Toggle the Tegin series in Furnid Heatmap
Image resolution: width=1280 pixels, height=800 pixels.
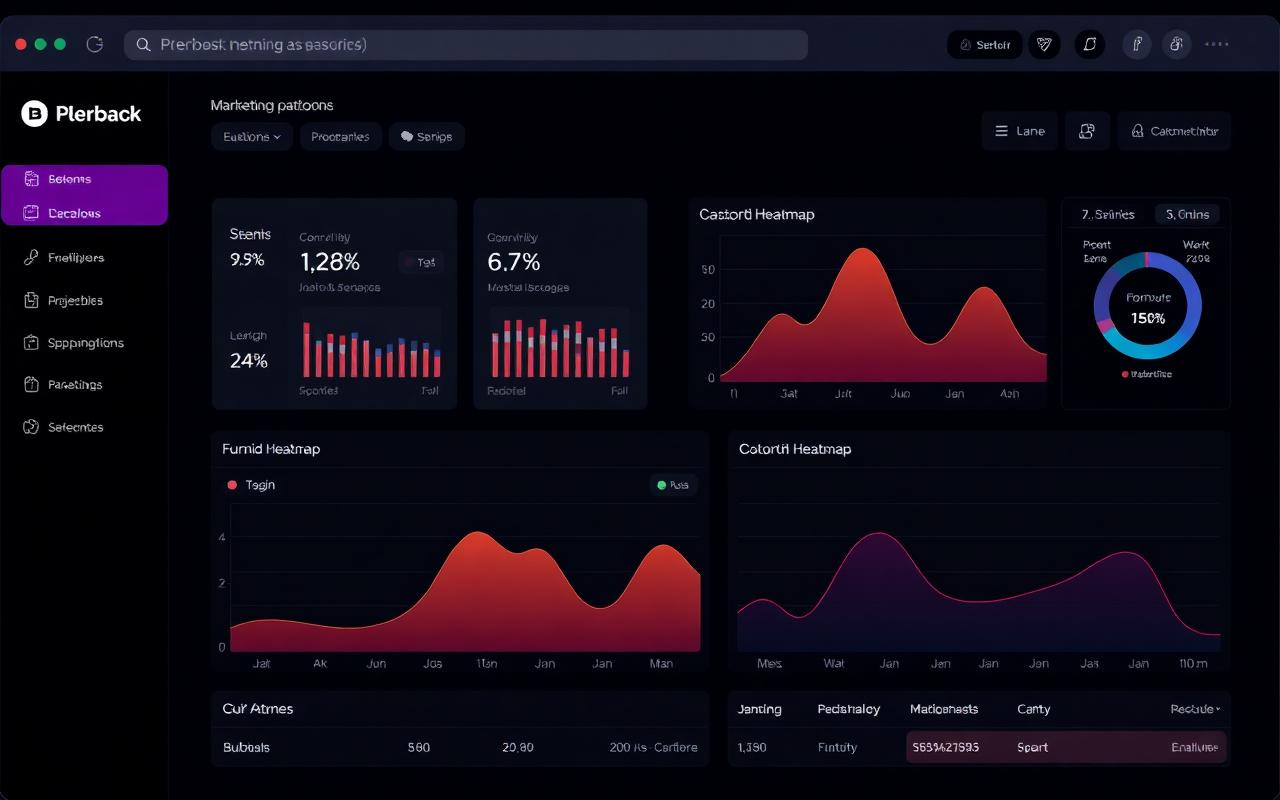(x=249, y=484)
